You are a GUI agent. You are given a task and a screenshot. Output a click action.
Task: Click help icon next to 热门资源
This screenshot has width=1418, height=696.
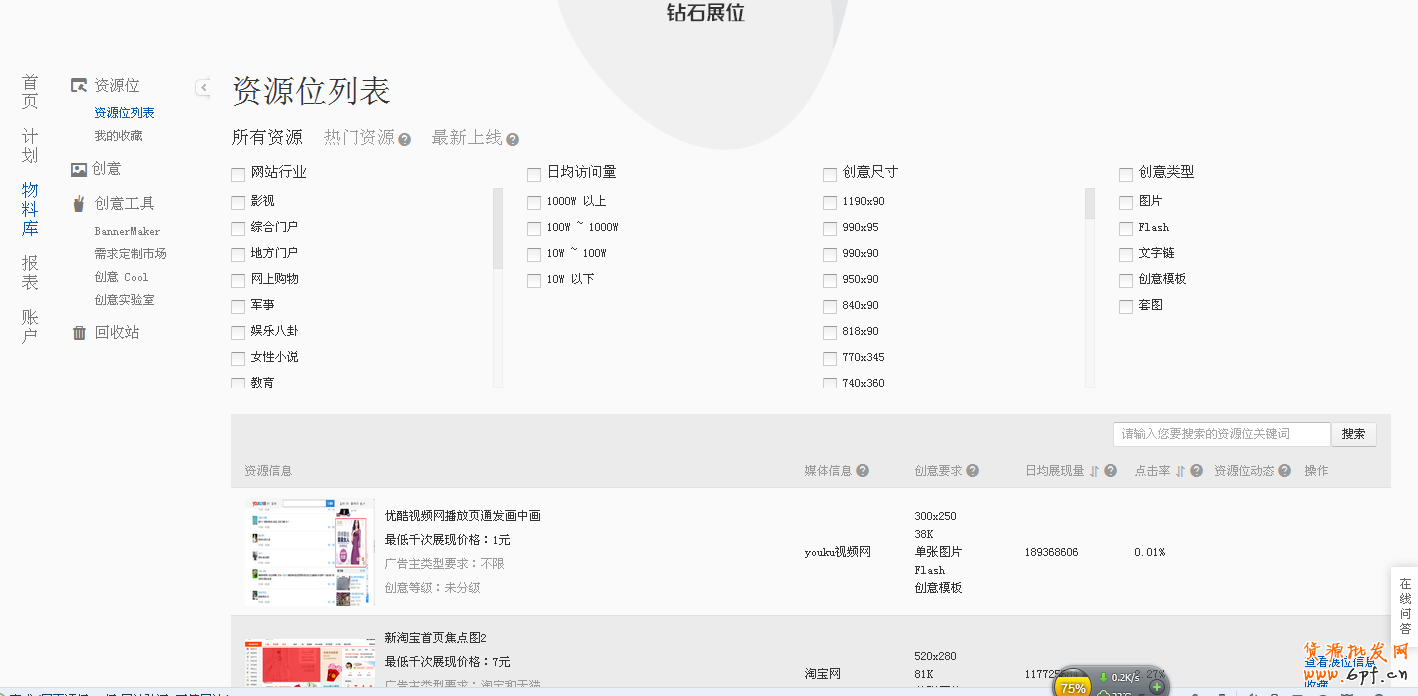tap(405, 140)
